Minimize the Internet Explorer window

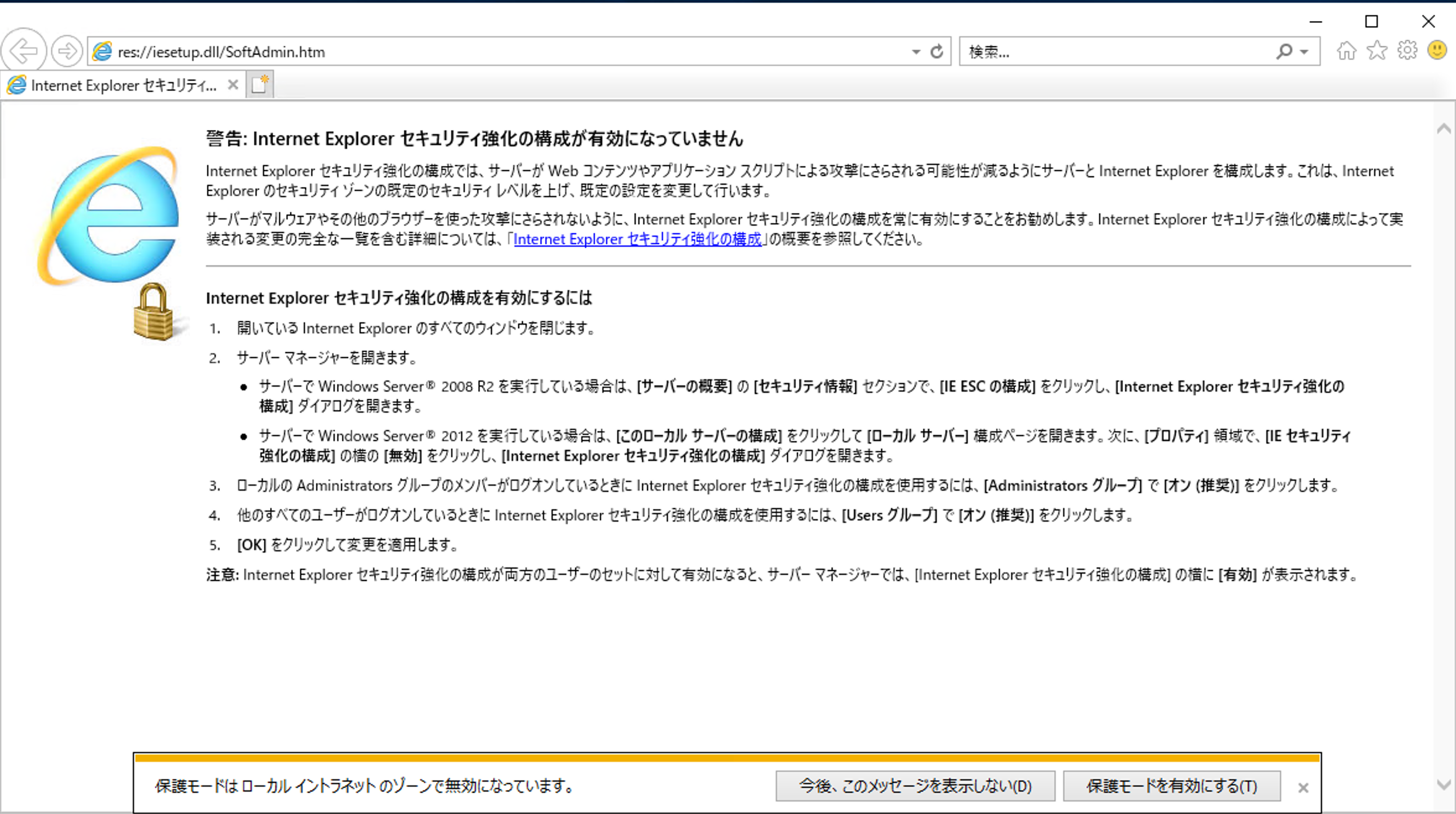(x=1316, y=22)
